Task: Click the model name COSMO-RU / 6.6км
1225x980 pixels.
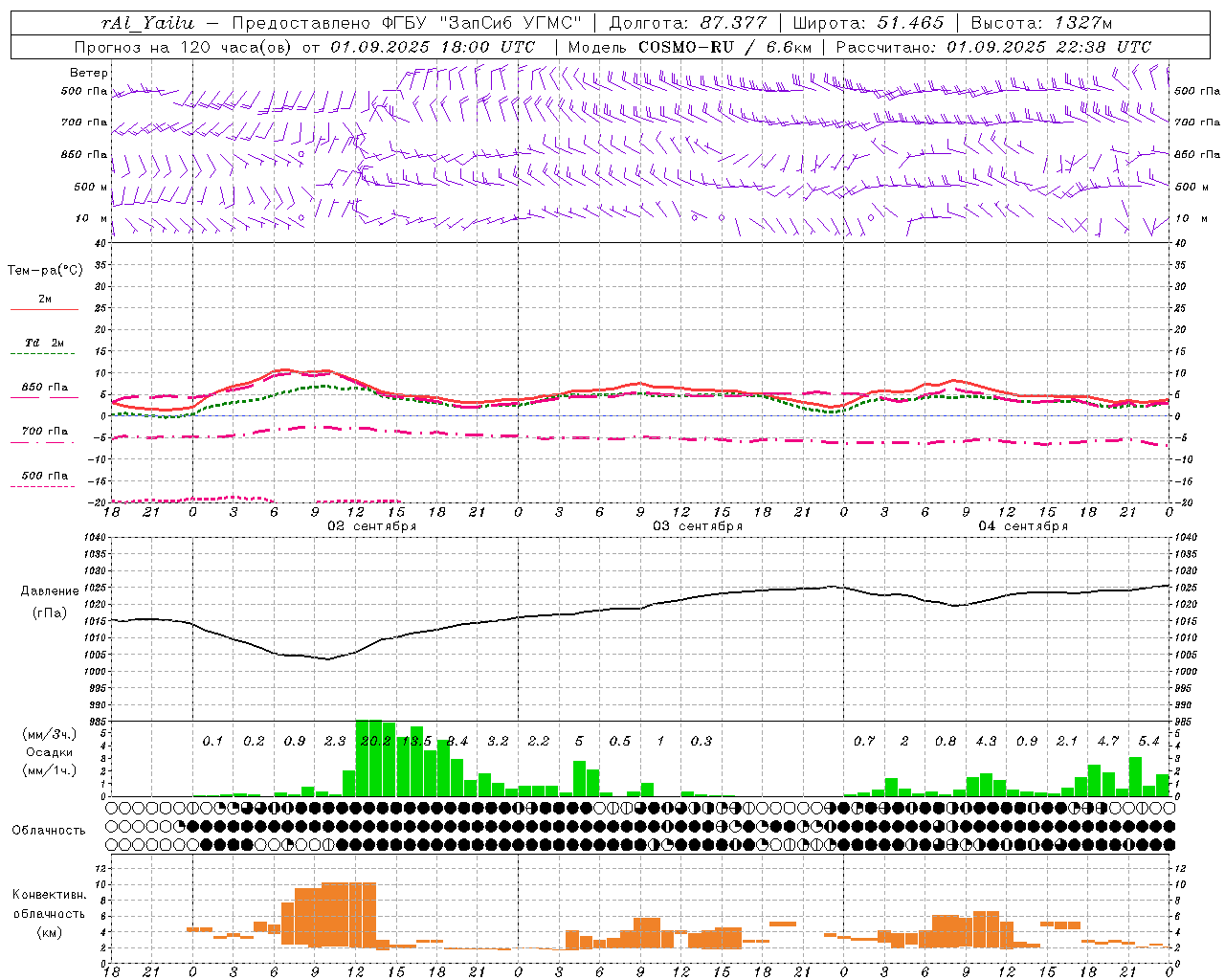Action: 725,47
